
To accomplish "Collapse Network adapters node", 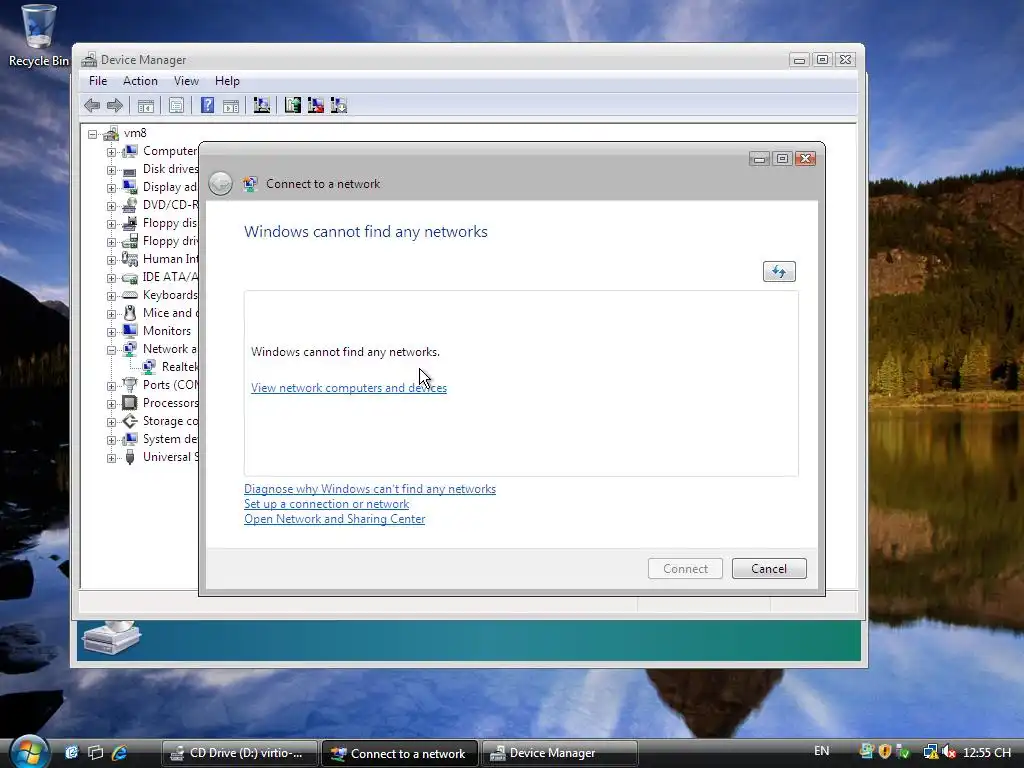I will pos(111,350).
